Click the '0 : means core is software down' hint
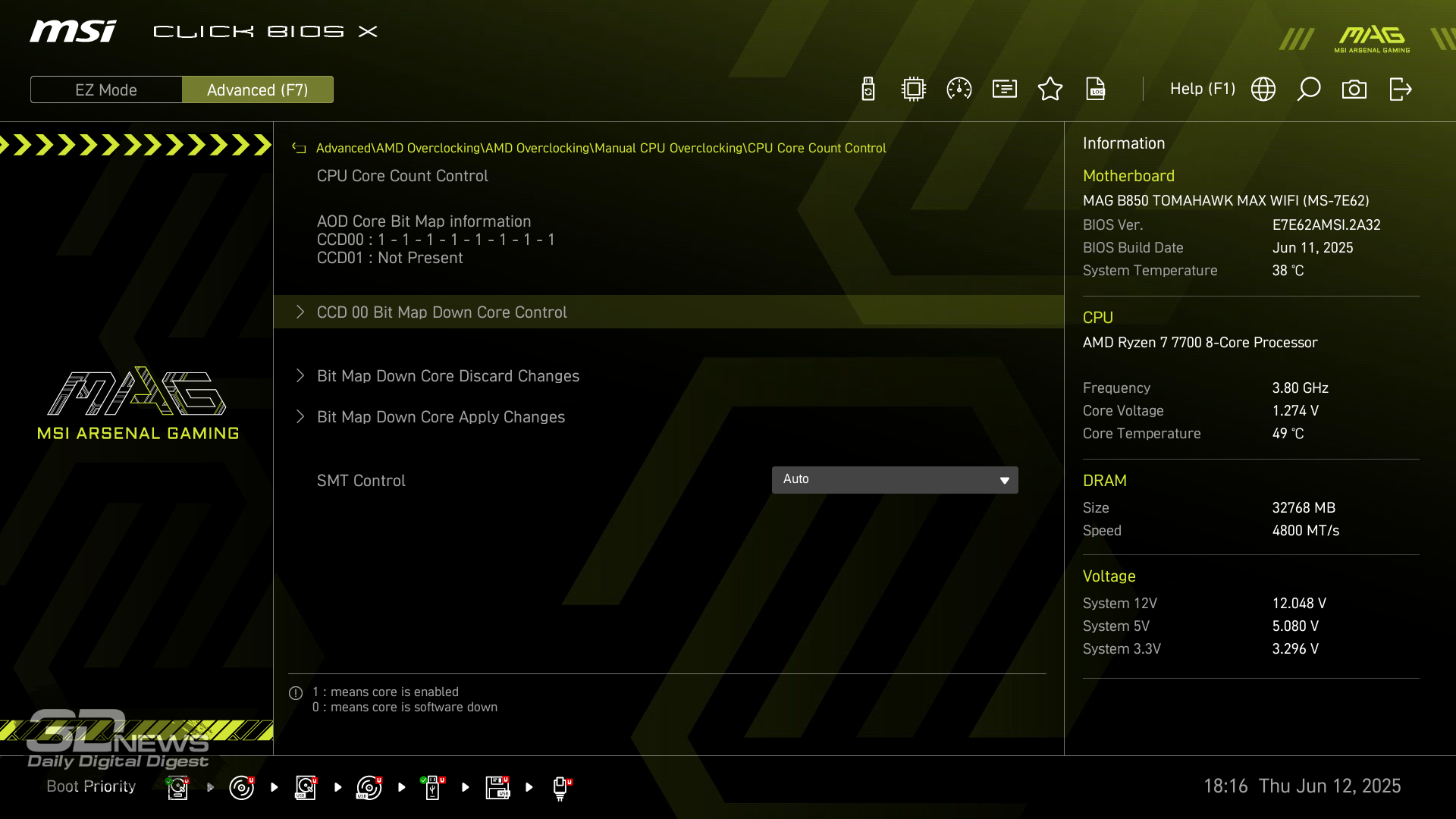Image resolution: width=1456 pixels, height=819 pixels. (x=405, y=708)
